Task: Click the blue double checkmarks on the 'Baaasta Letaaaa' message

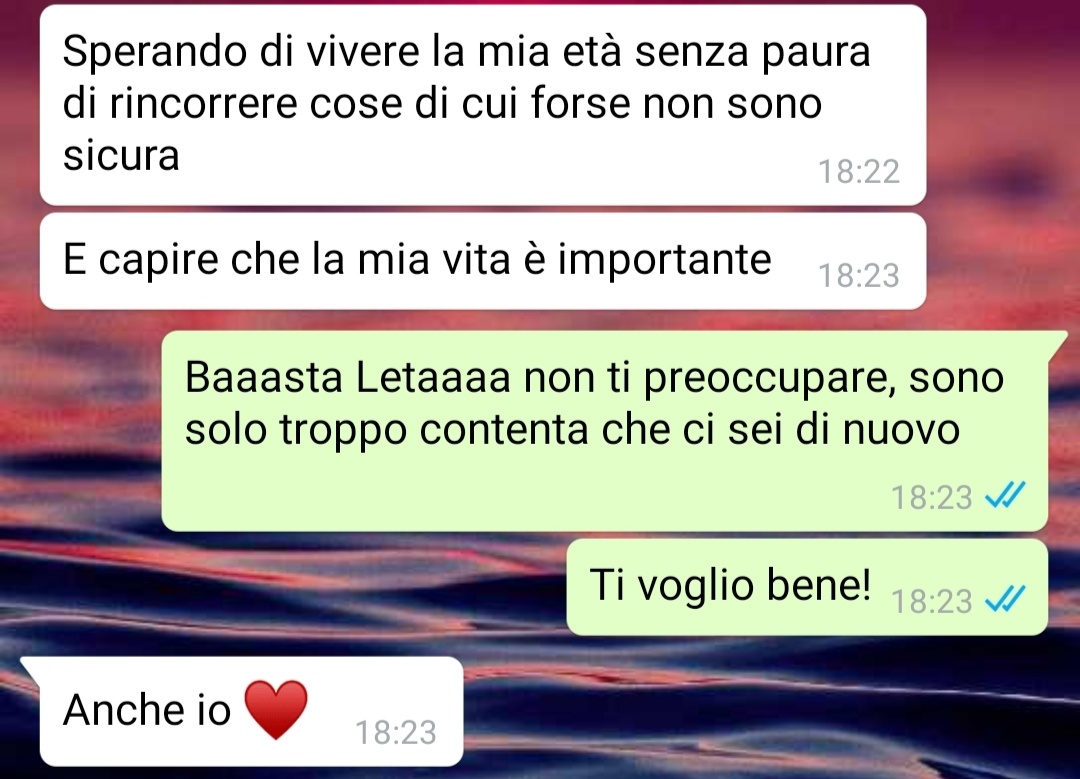Action: tap(1005, 495)
